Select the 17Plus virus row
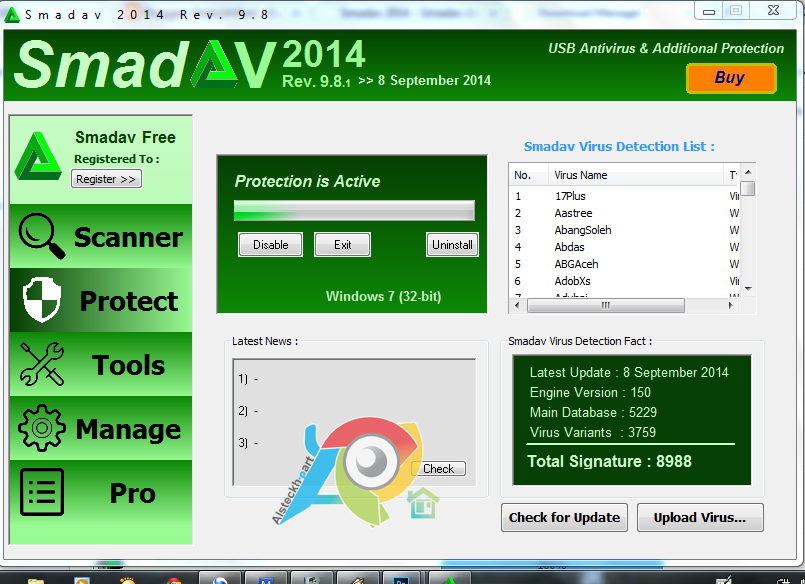 pos(625,196)
